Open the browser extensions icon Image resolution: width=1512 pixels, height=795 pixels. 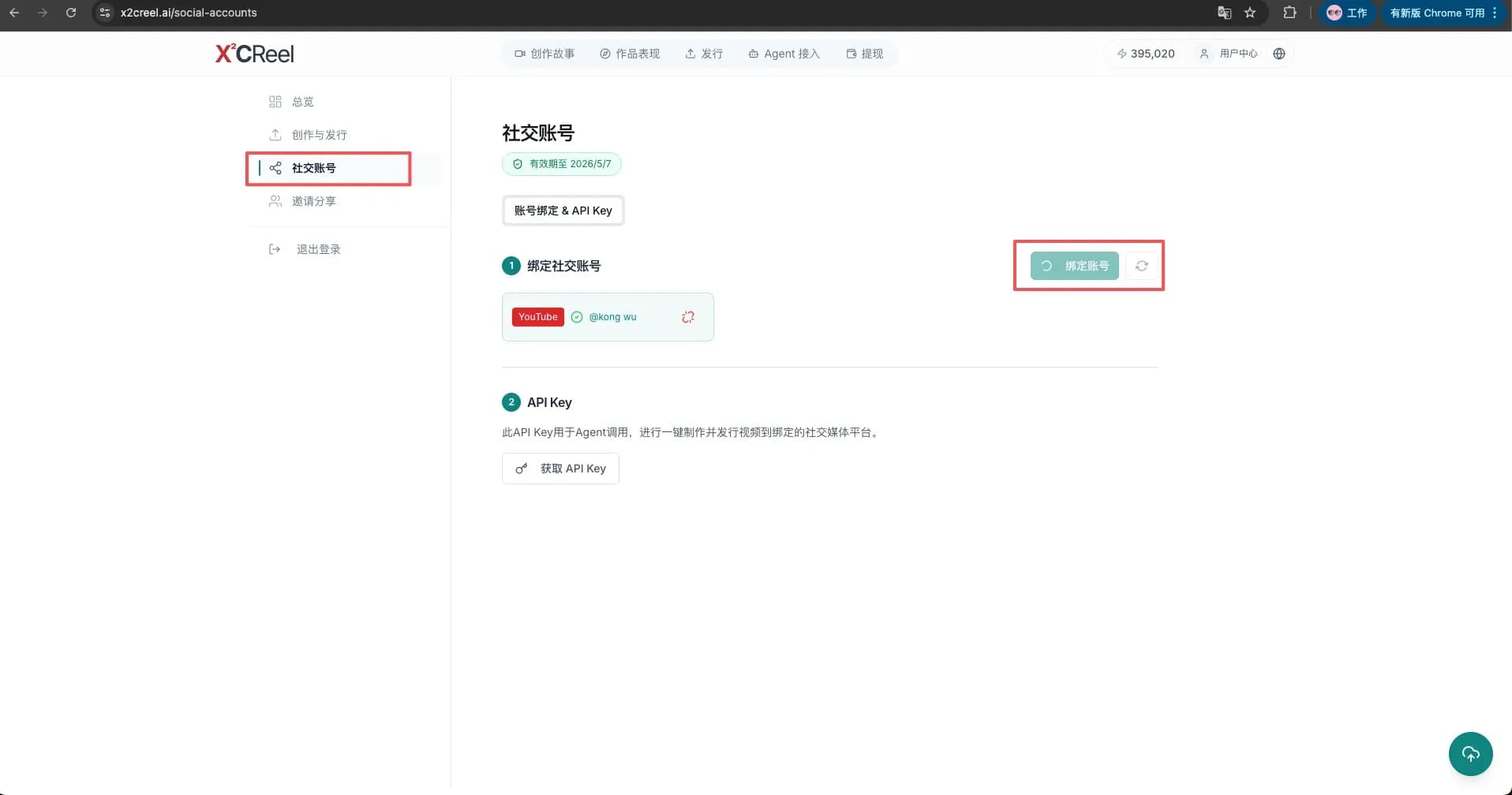click(x=1289, y=13)
